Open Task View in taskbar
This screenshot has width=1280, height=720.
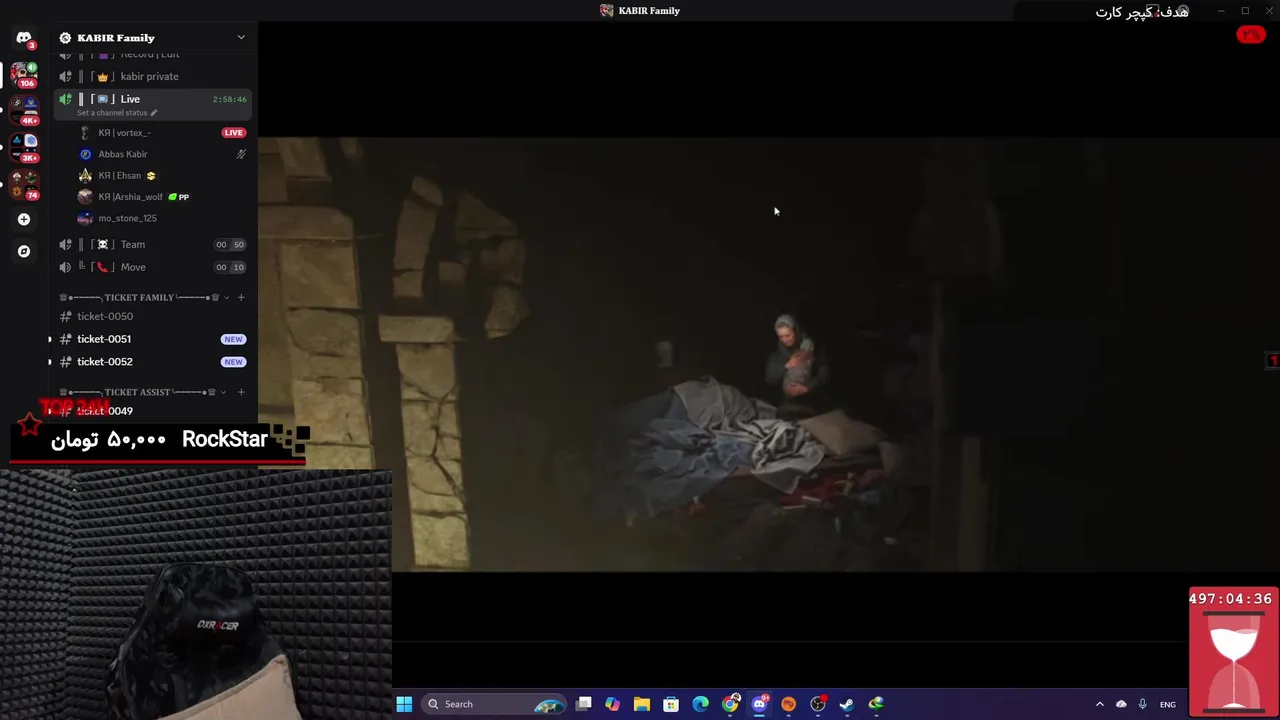pos(584,704)
